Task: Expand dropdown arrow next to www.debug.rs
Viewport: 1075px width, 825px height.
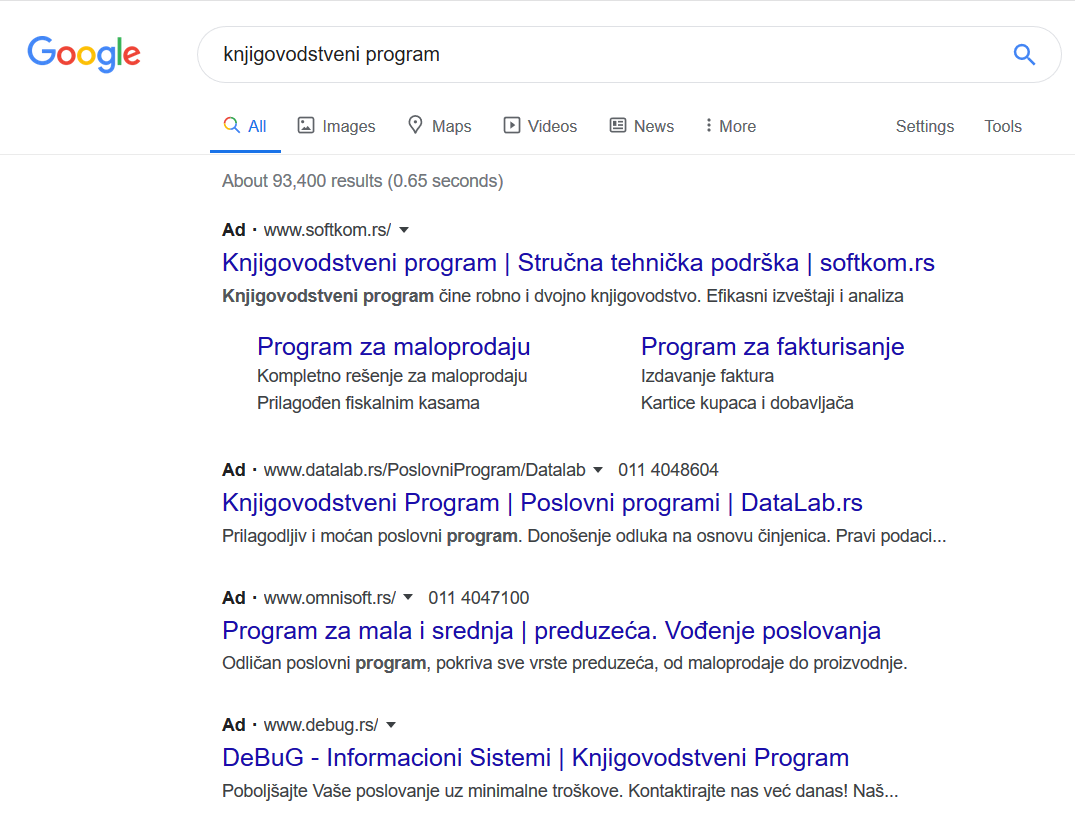Action: [x=391, y=725]
